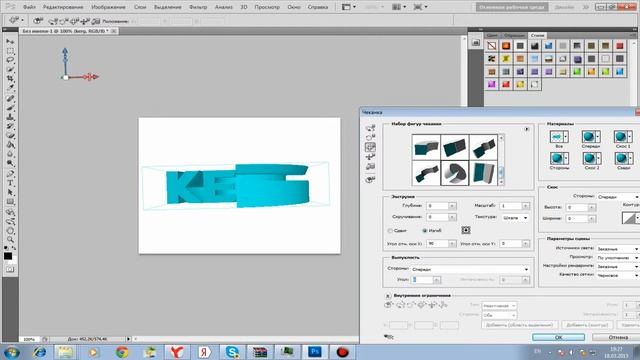
Task: Click Roll mesh tool in Чеканка dialog
Action: [370, 137]
